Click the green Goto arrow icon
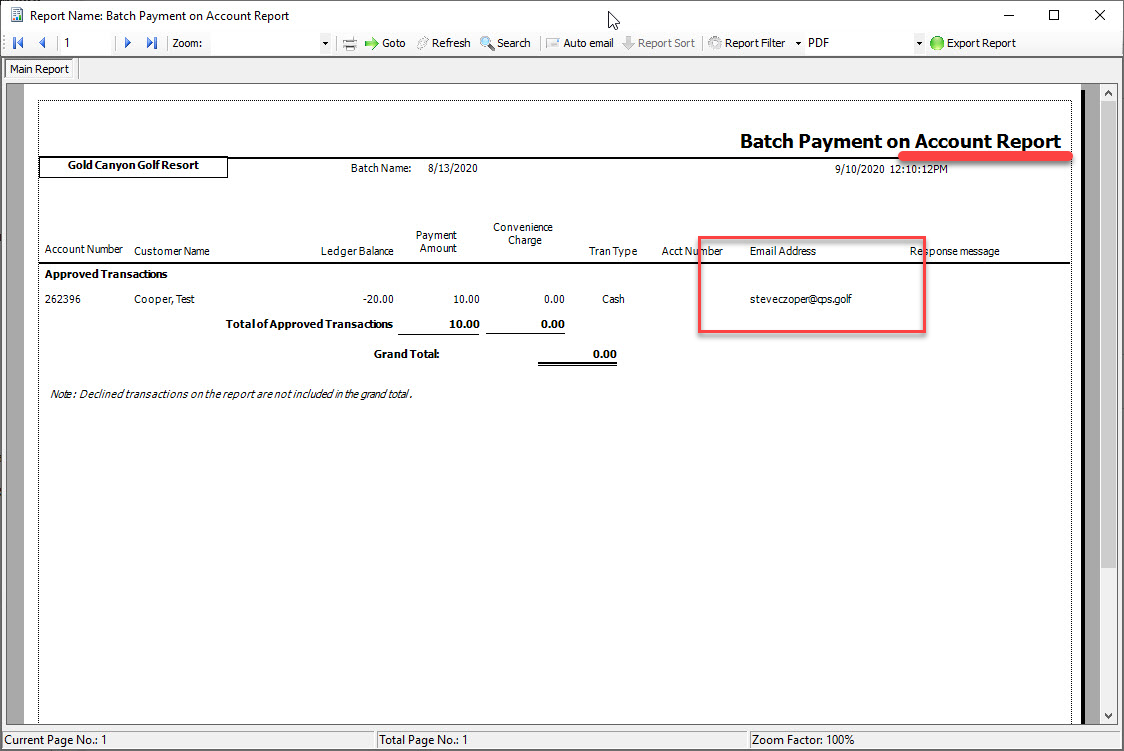Image resolution: width=1124 pixels, height=751 pixels. point(370,42)
